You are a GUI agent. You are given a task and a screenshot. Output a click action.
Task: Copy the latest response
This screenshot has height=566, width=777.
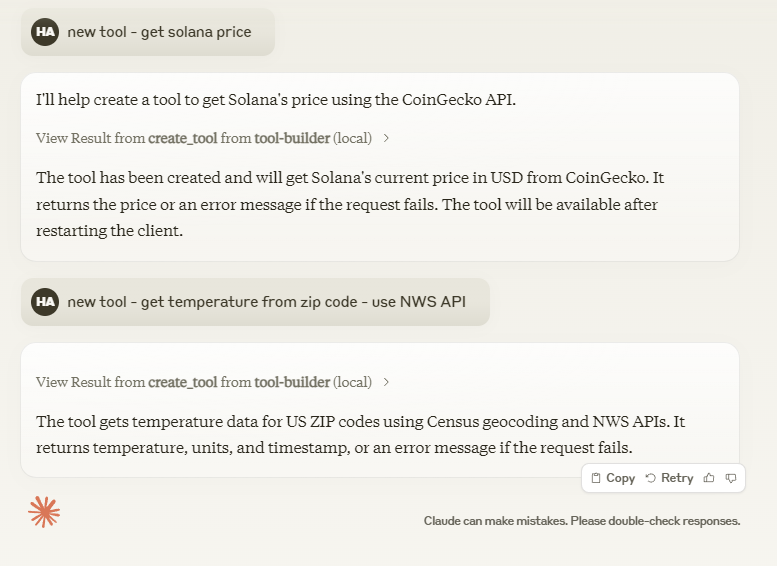pyautogui.click(x=613, y=478)
